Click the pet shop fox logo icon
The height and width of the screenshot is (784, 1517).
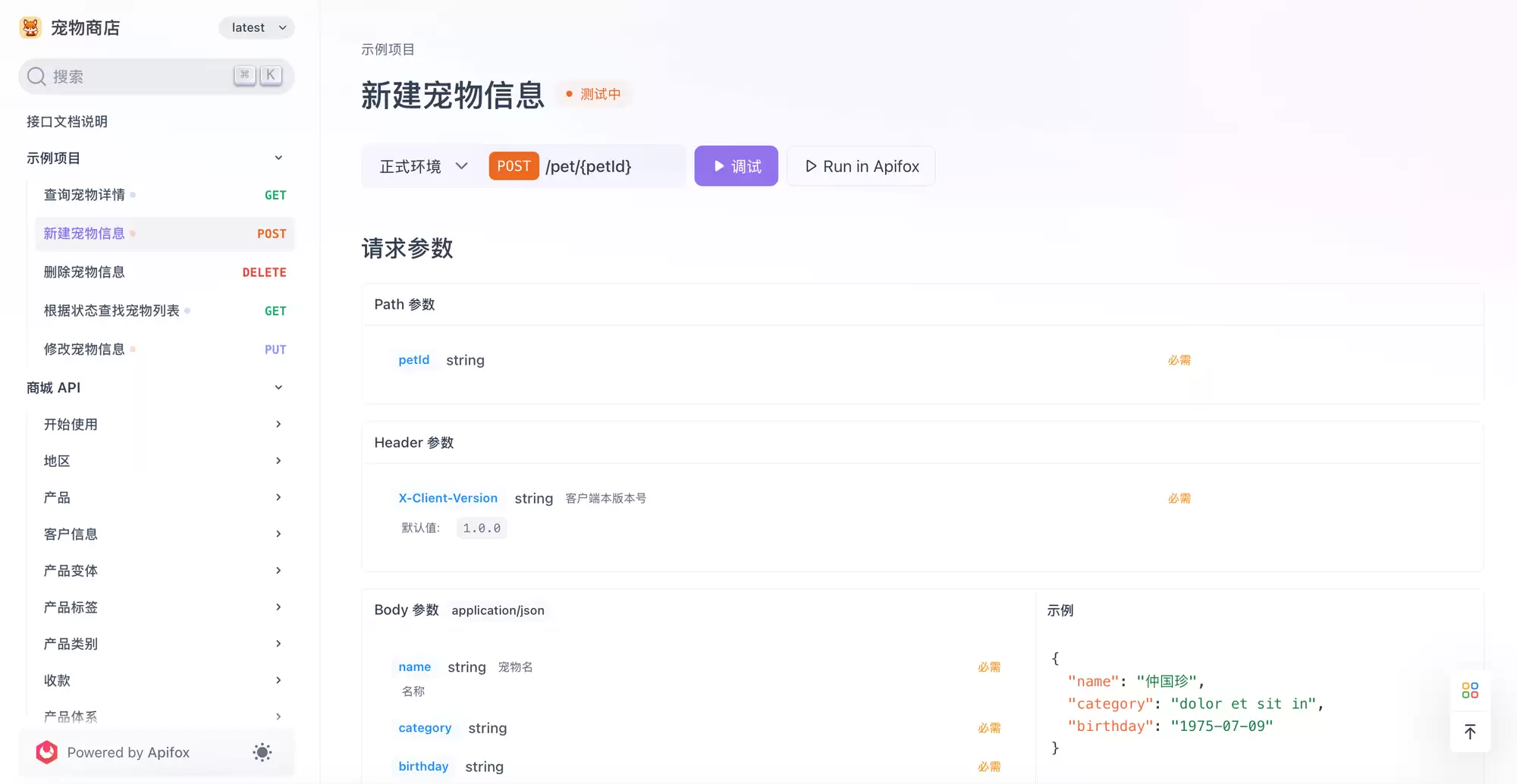click(30, 28)
